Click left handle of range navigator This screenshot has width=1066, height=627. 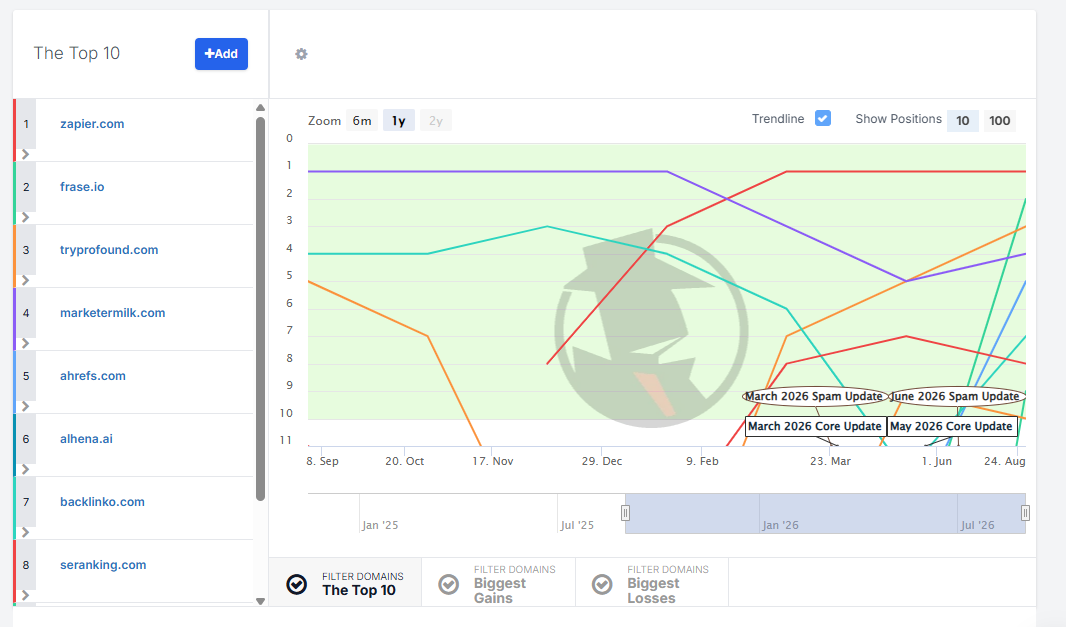click(625, 513)
